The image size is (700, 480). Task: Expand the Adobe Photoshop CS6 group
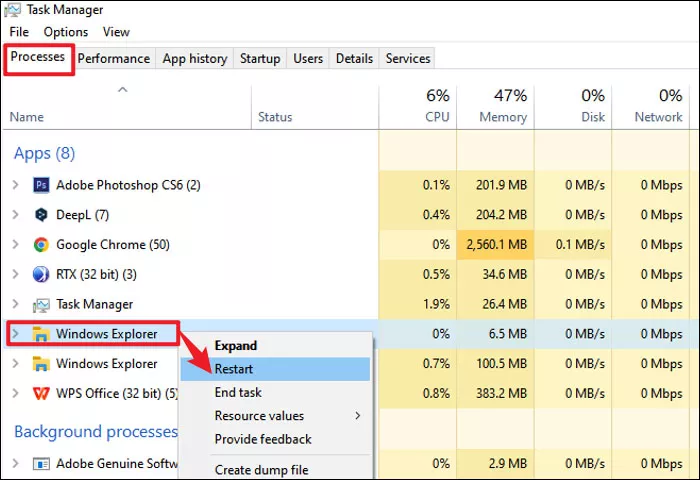pos(16,184)
